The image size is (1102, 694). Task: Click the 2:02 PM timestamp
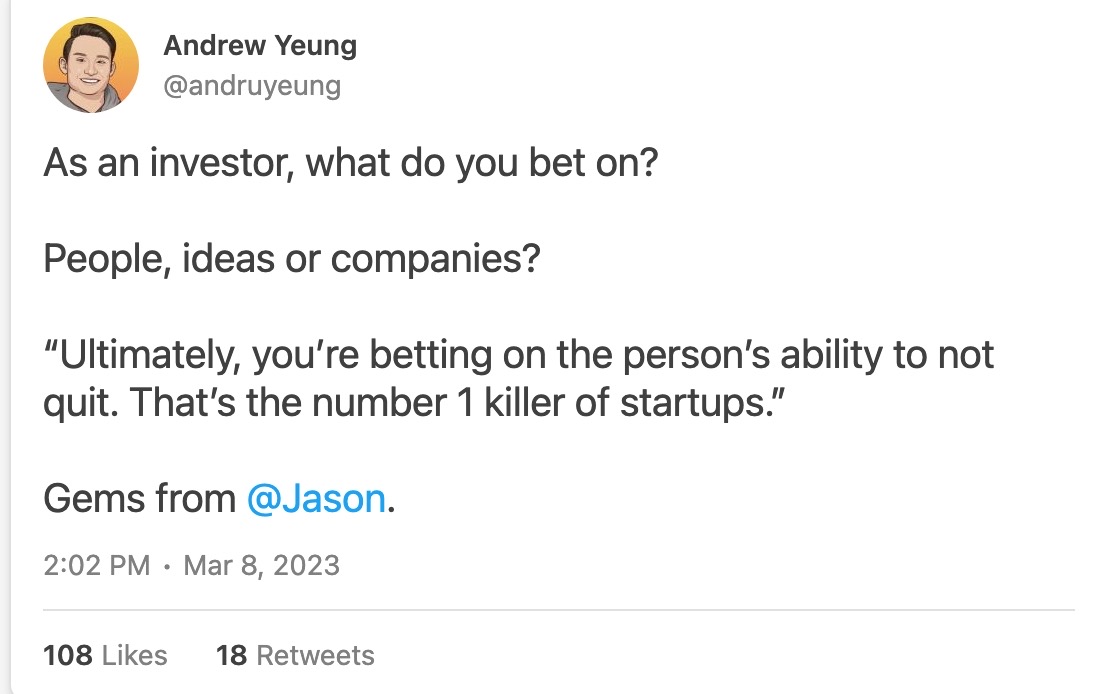click(x=96, y=565)
